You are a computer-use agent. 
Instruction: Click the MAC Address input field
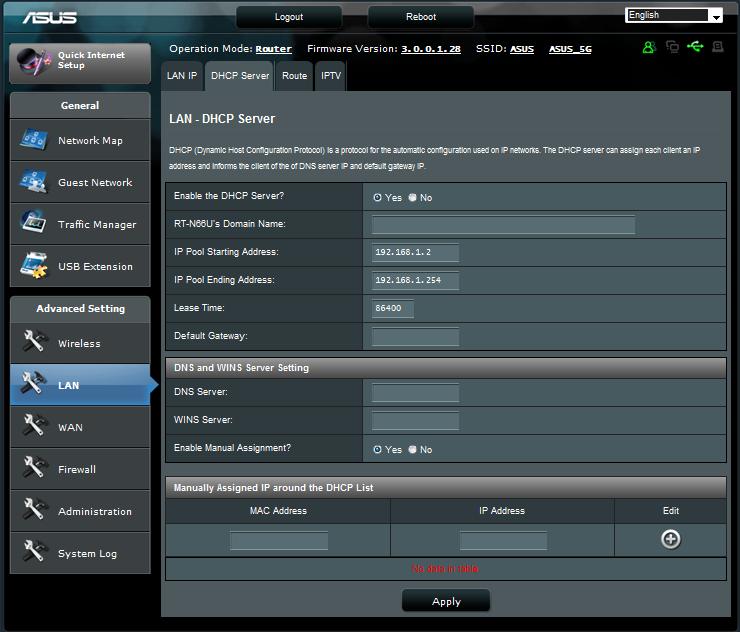[x=279, y=540]
